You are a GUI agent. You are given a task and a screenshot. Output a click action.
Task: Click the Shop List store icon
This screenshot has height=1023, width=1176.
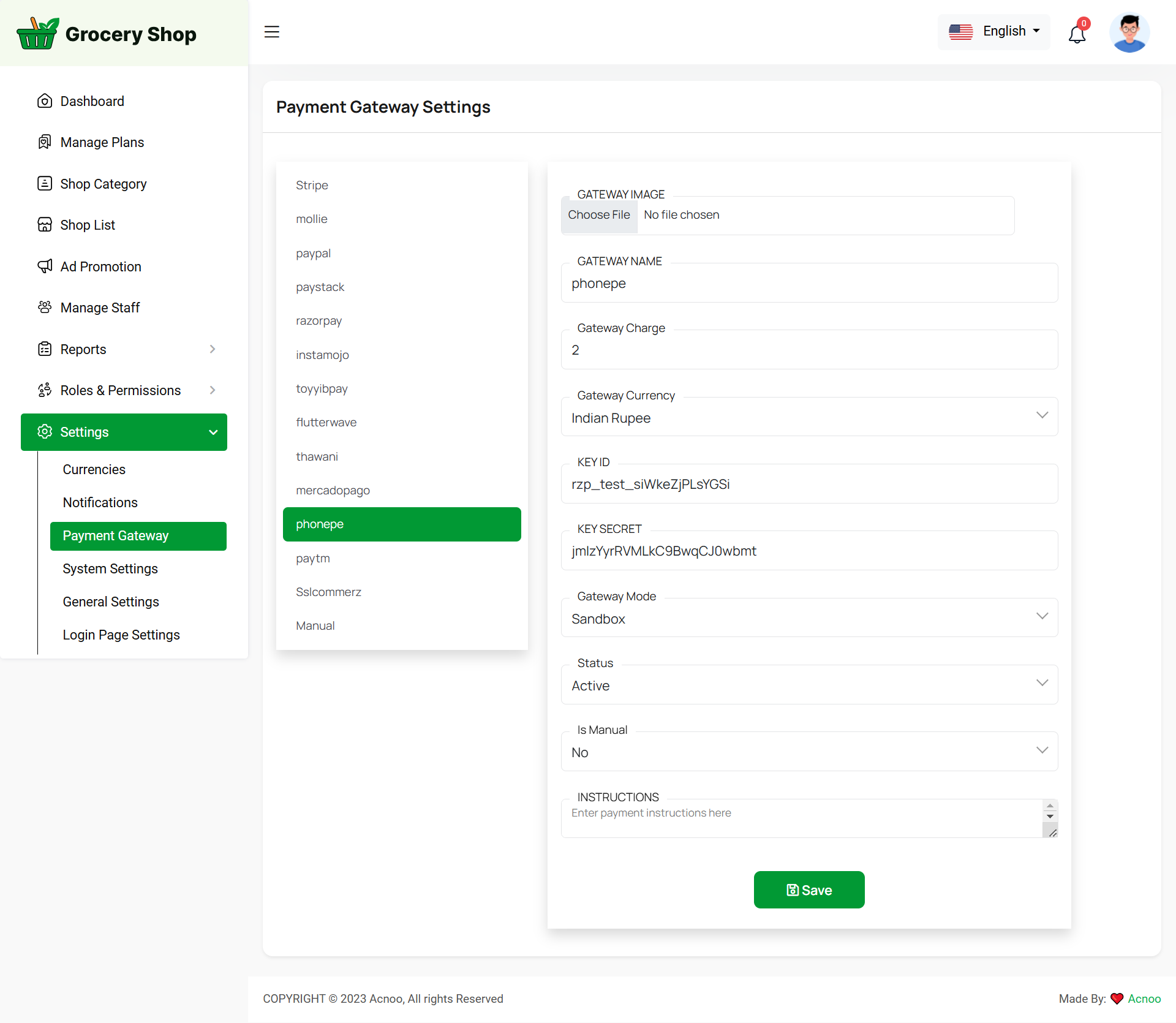tap(45, 225)
